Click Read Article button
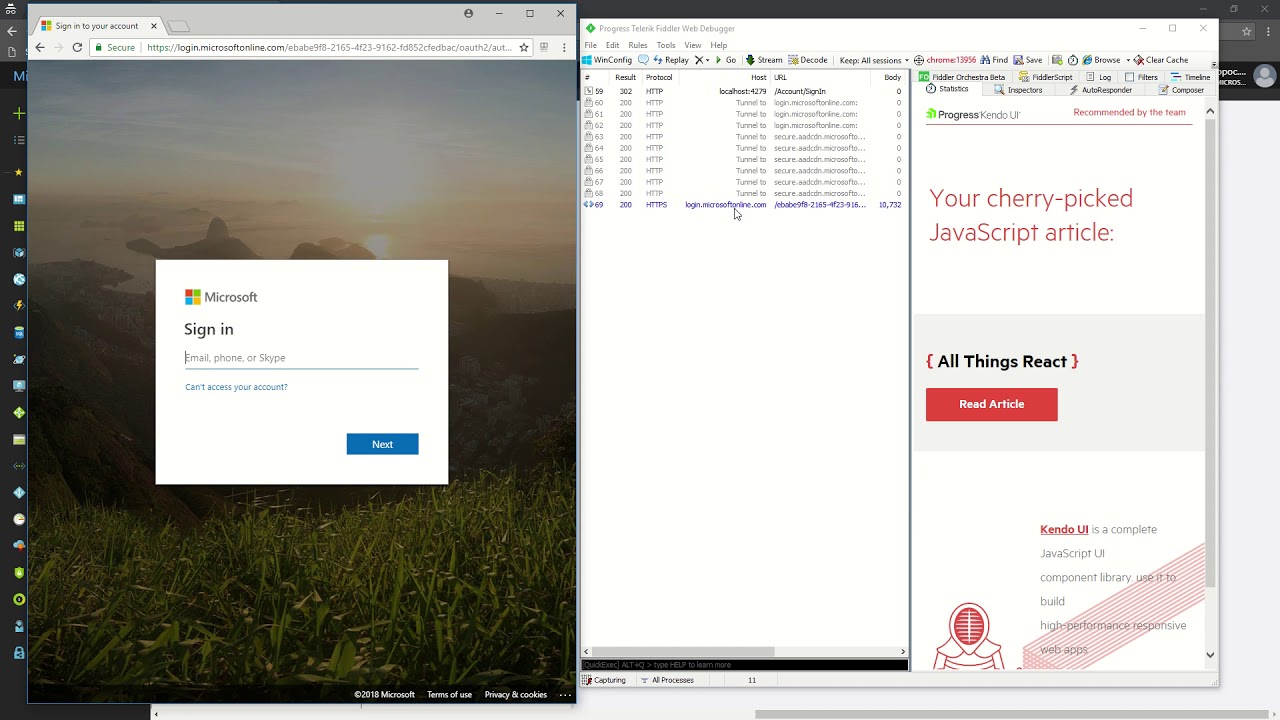 click(991, 404)
